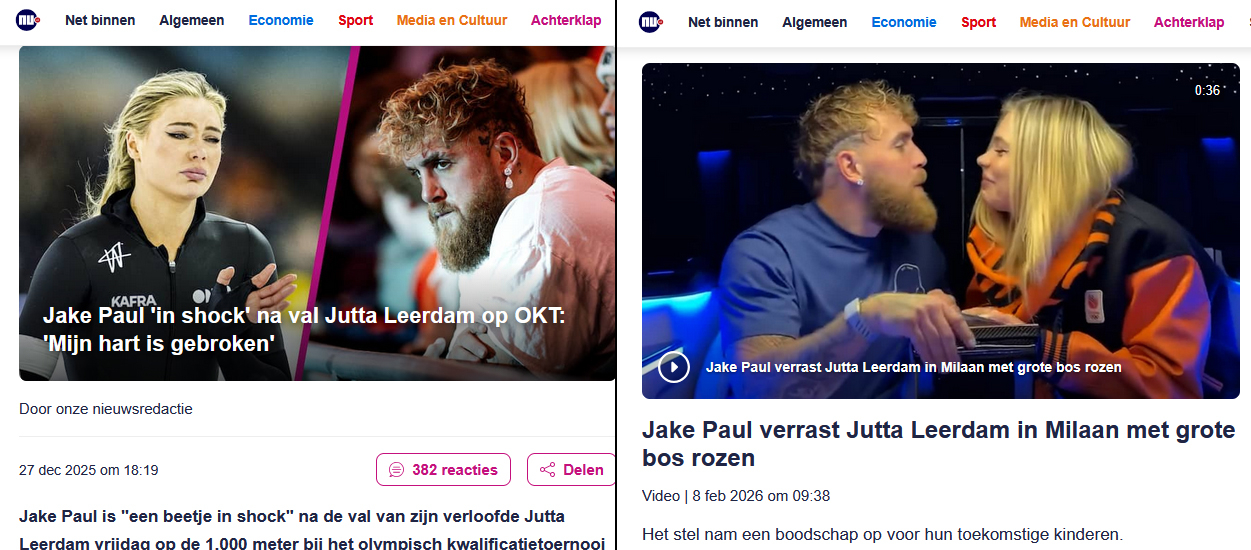1251x550 pixels.
Task: Open Achterklap in right navigation bar
Action: coord(1189,22)
